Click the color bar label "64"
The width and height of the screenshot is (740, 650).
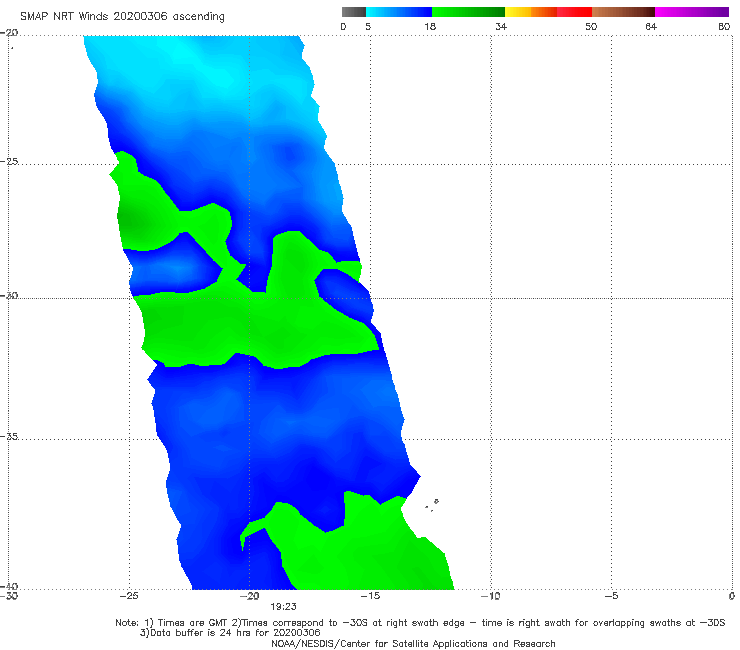coord(651,27)
